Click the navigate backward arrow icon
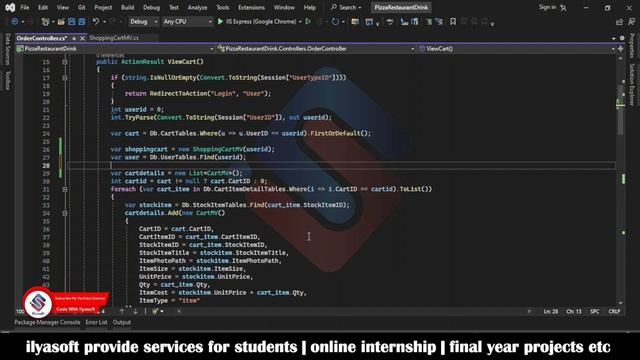 point(15,22)
